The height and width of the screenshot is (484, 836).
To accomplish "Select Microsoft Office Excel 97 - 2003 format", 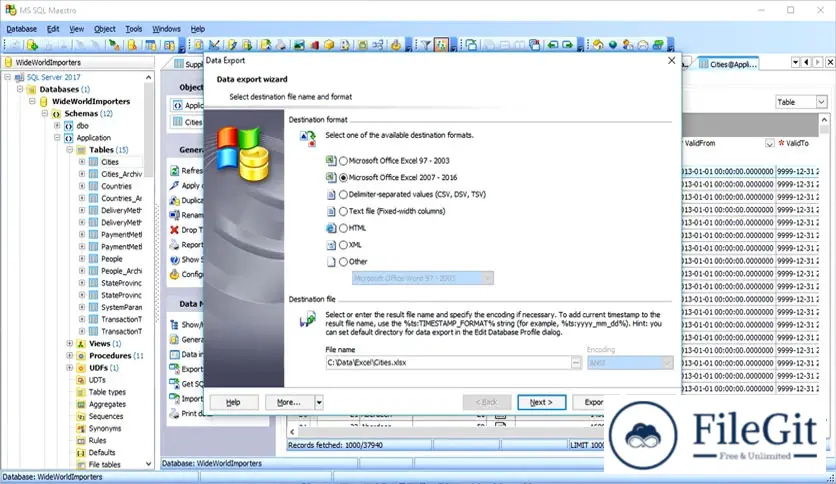I will pyautogui.click(x=343, y=160).
